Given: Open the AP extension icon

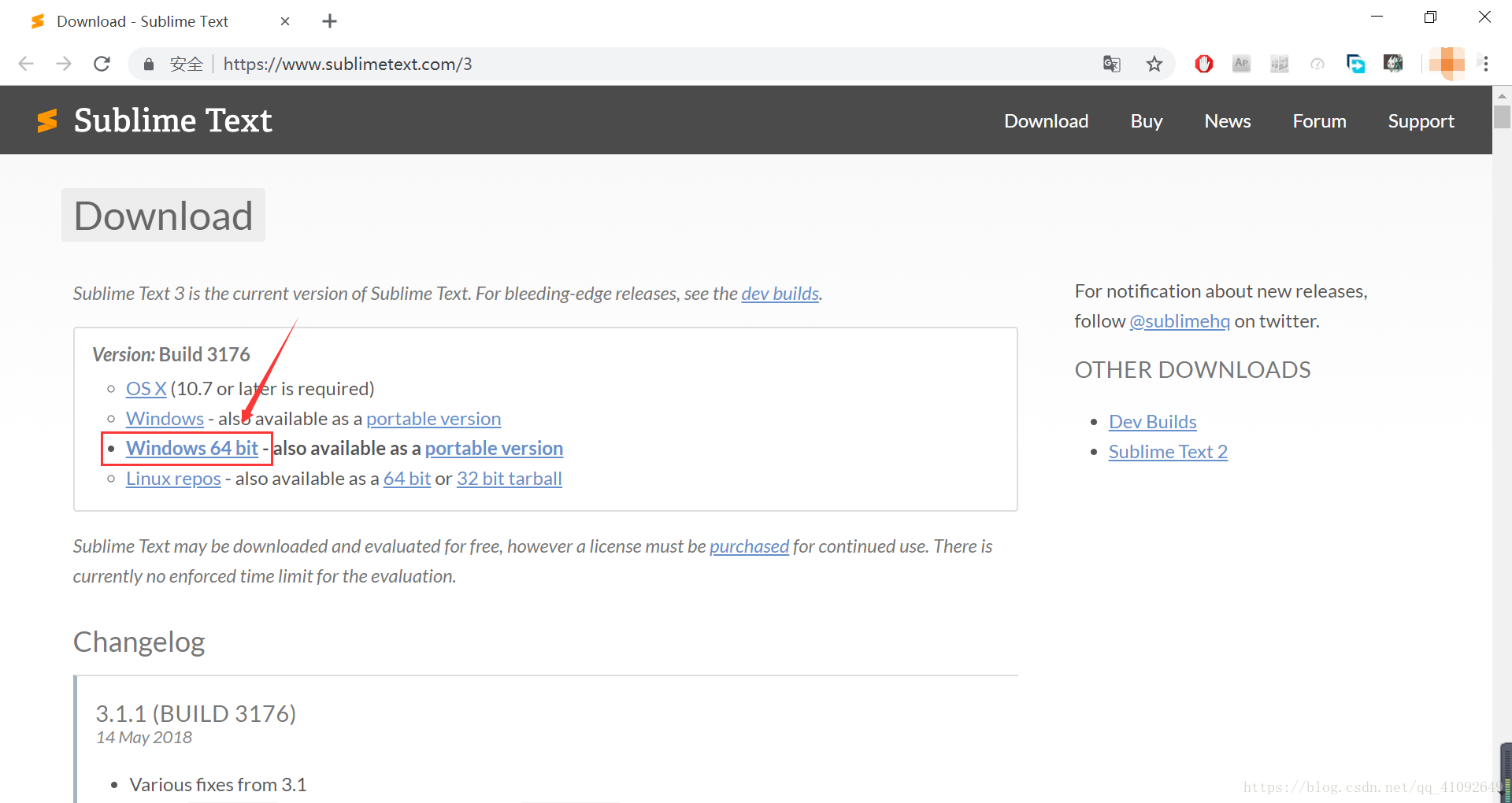Looking at the screenshot, I should [x=1241, y=64].
